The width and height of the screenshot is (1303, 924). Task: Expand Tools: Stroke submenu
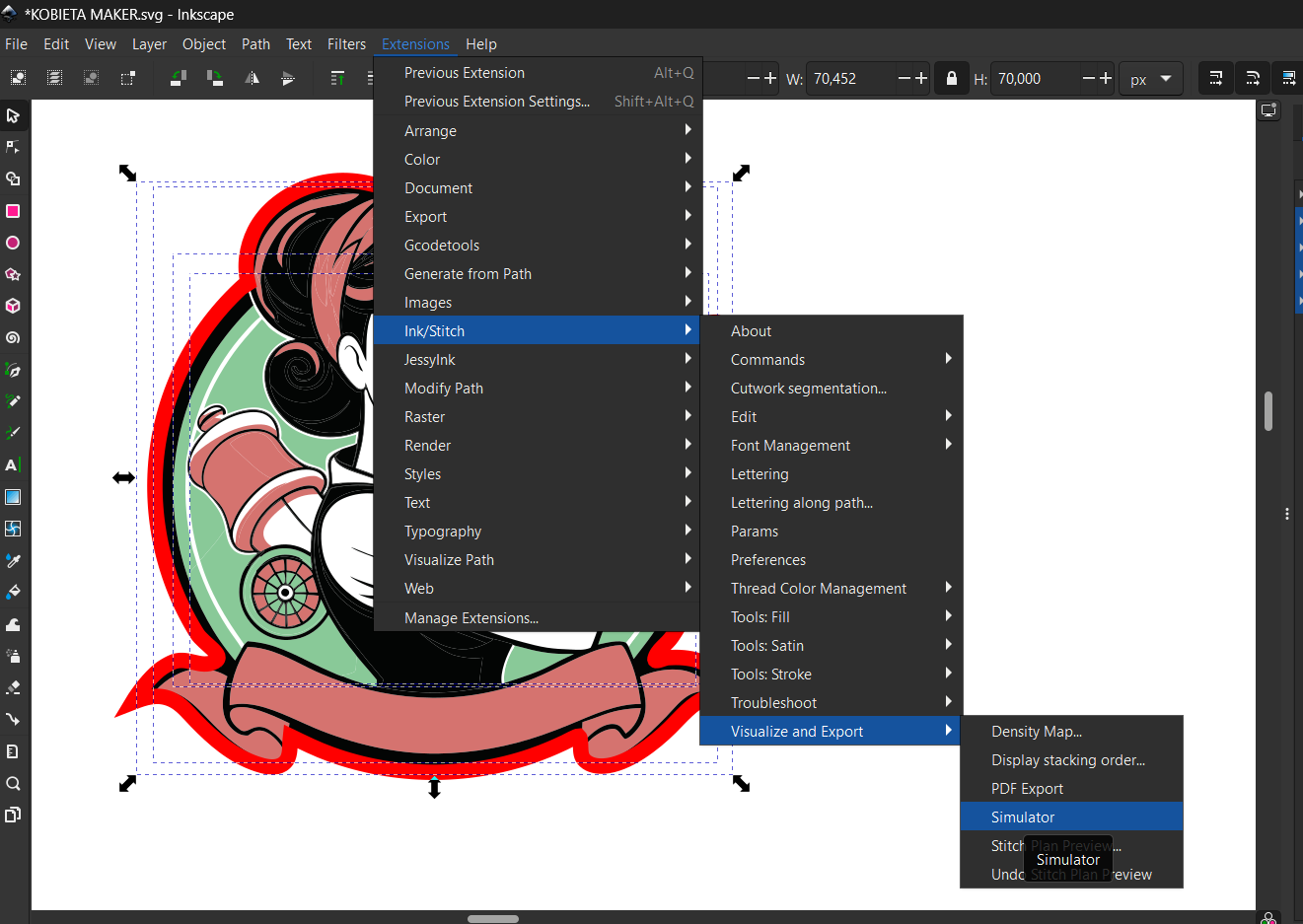[831, 674]
